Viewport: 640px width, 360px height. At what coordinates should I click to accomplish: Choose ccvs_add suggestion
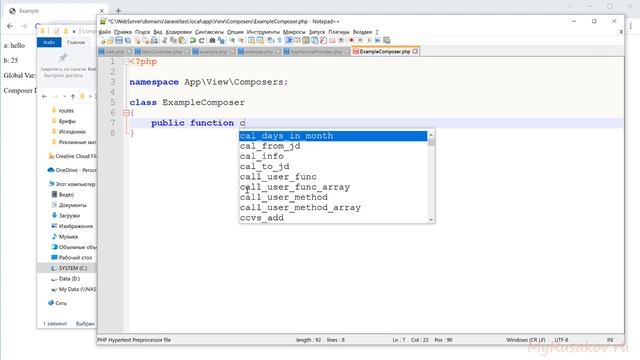pyautogui.click(x=333, y=218)
